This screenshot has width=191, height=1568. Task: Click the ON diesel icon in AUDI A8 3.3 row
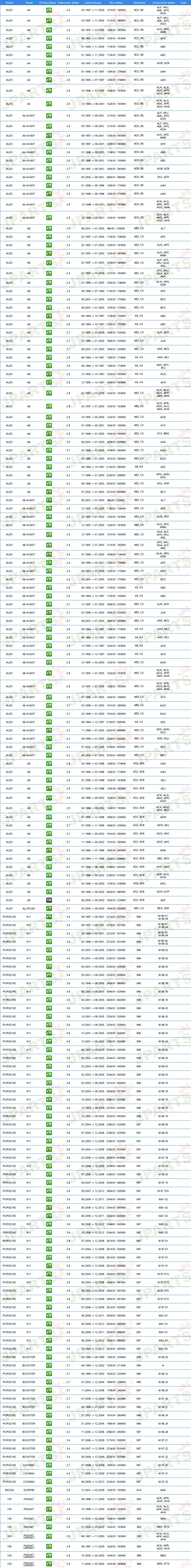49,900
